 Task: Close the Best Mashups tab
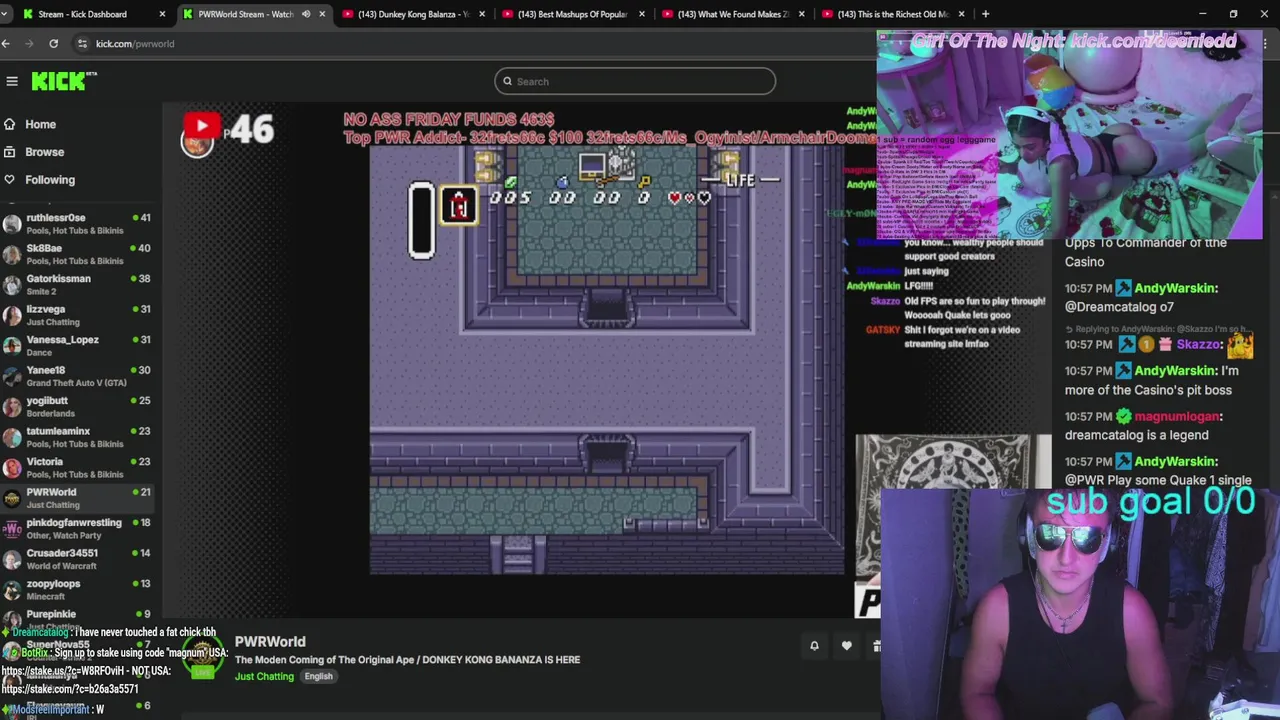point(642,14)
